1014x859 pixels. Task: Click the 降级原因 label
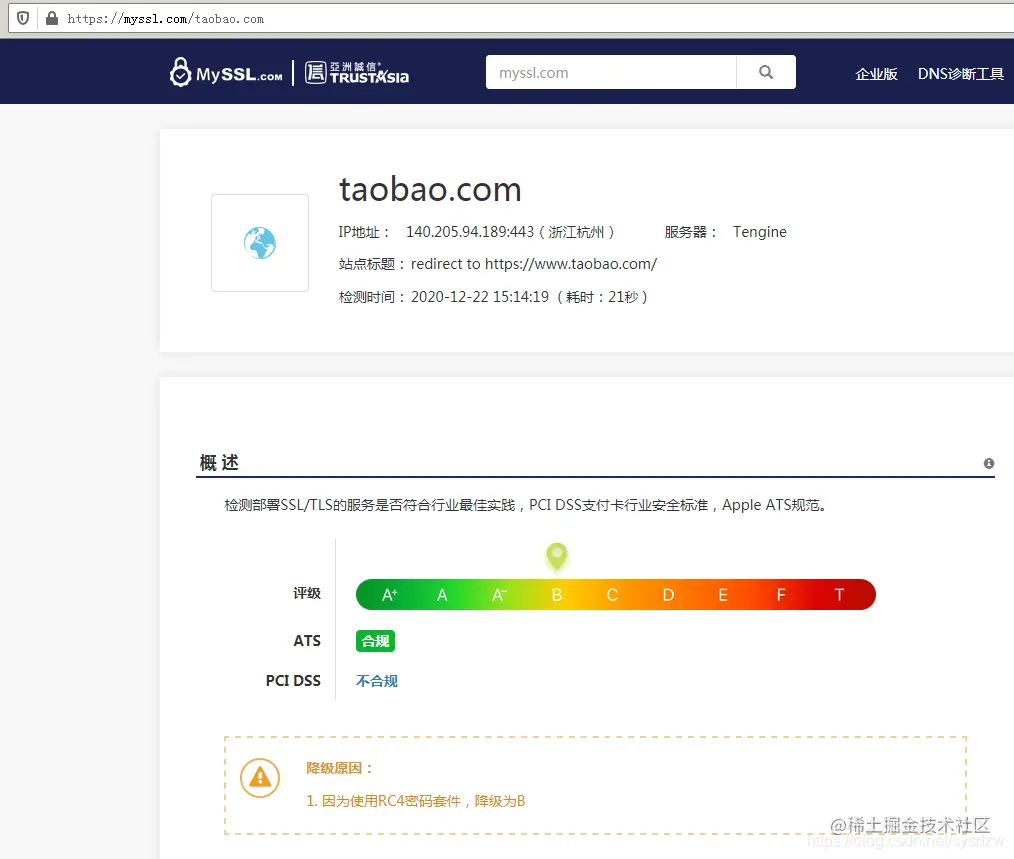pos(340,768)
